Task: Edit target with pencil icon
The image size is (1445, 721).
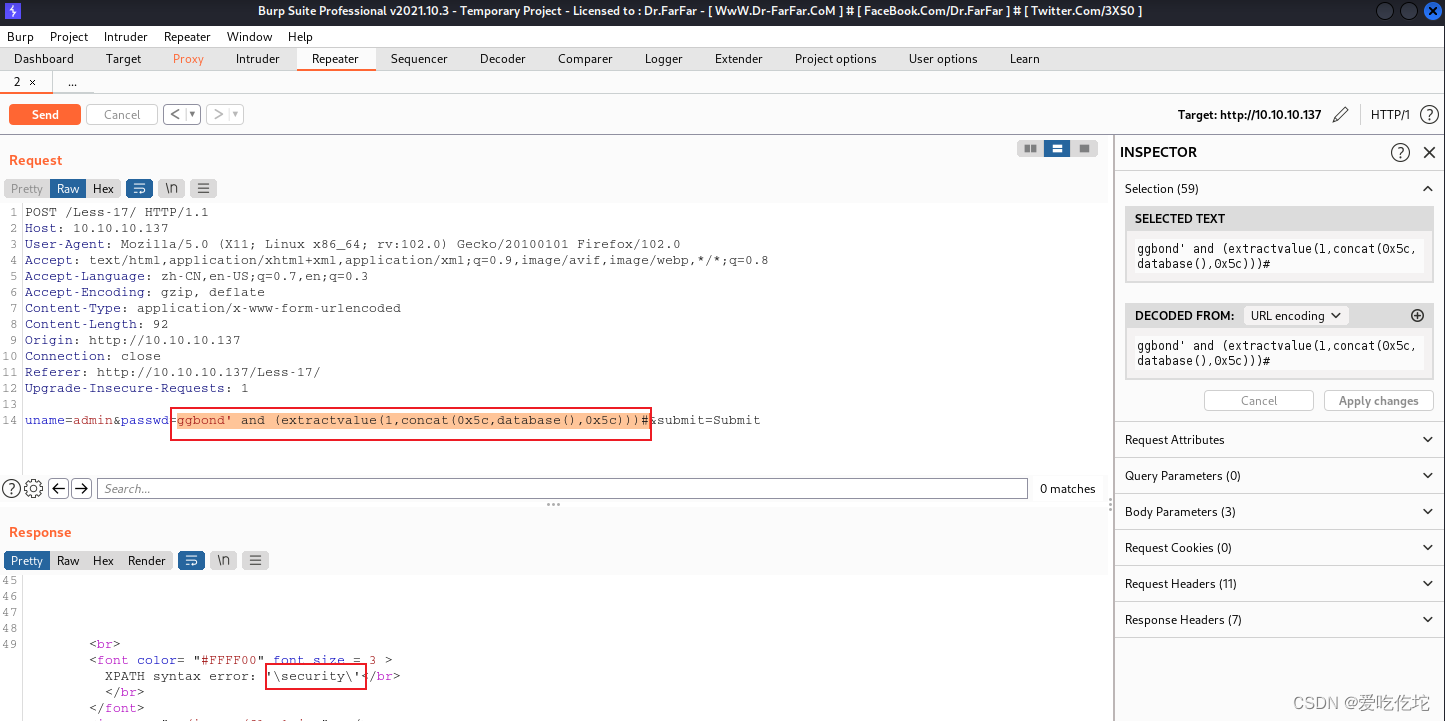Action: (x=1341, y=115)
